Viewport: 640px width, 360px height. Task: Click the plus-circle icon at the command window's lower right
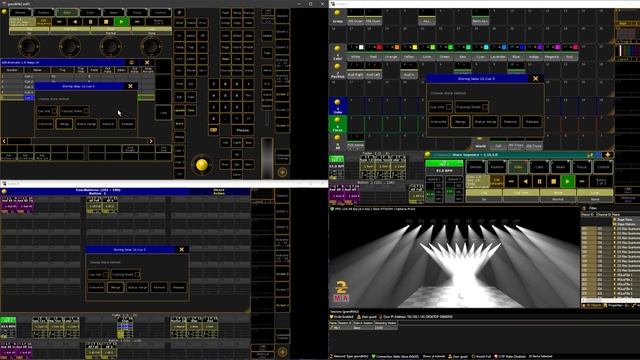click(282, 172)
